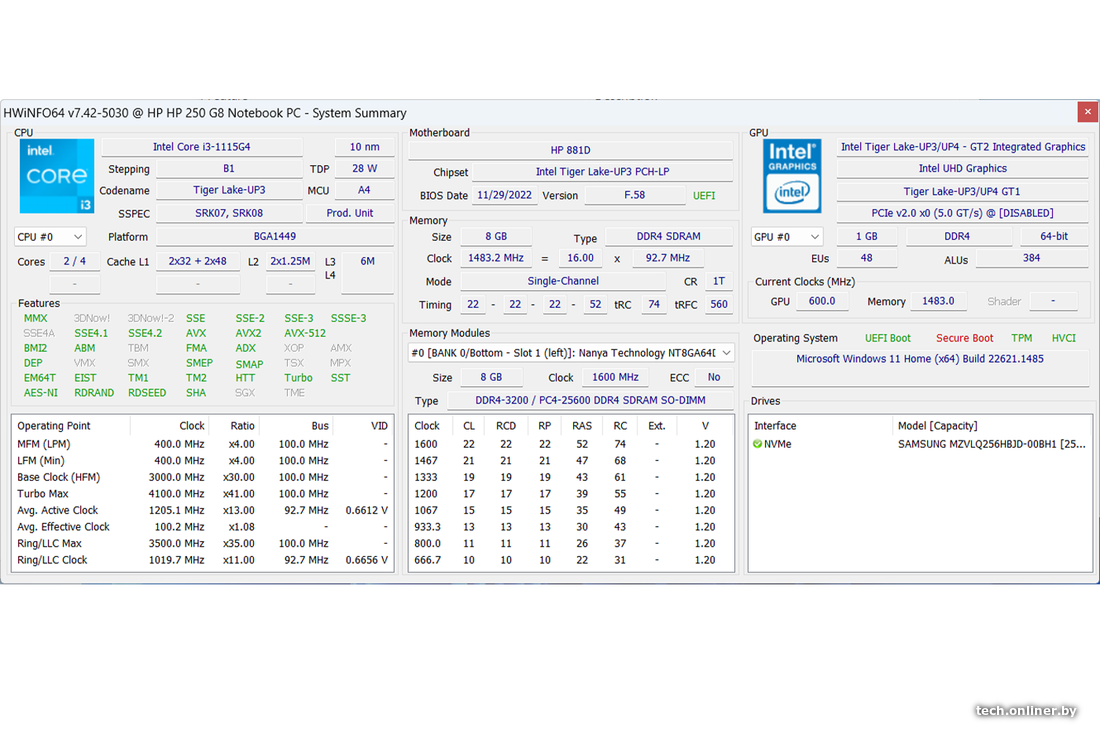The height and width of the screenshot is (734, 1100).
Task: Click the green NVMe status check icon
Action: pos(758,444)
